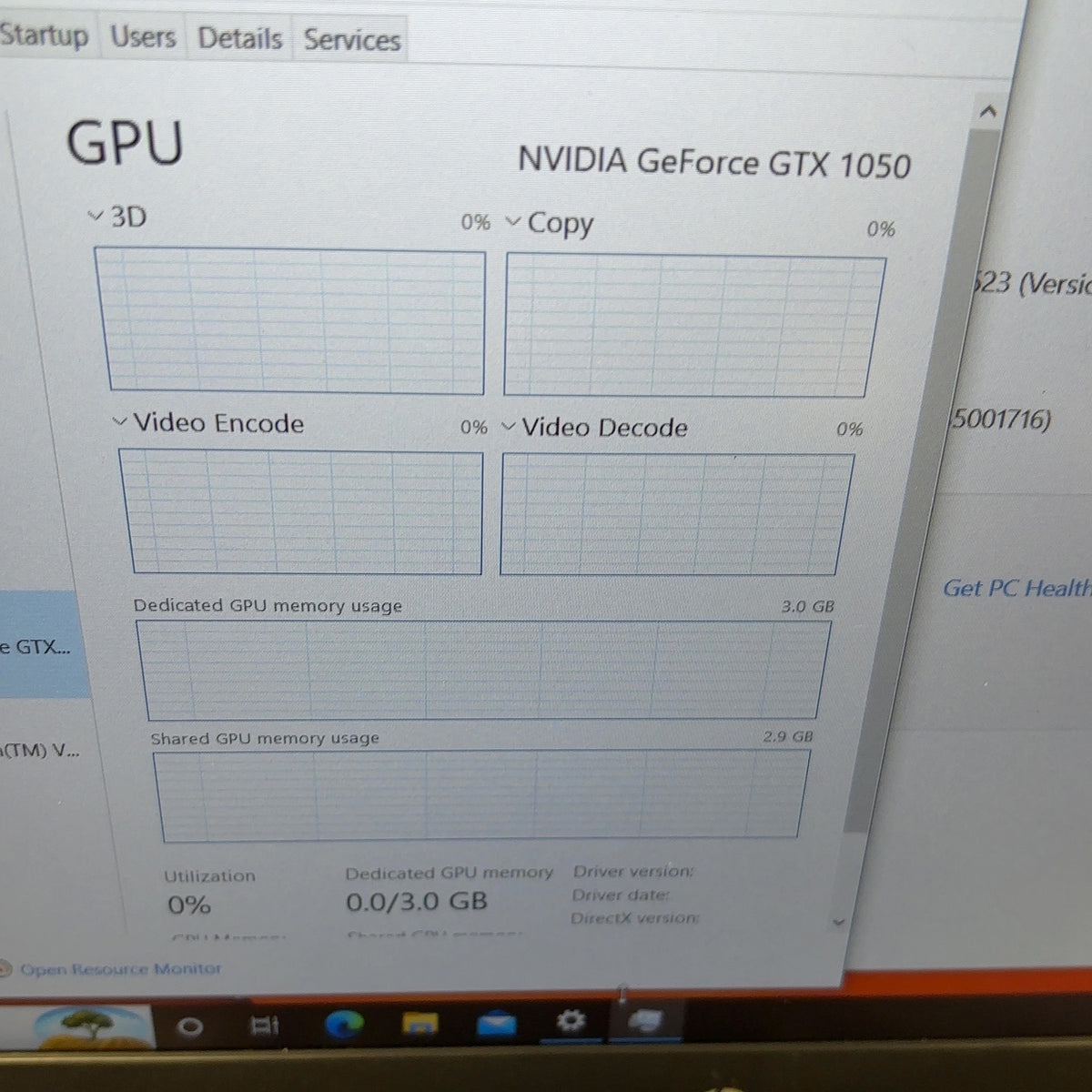This screenshot has height=1092, width=1092.
Task: Click the Cortana circle icon on taskbar
Action: (x=189, y=1026)
